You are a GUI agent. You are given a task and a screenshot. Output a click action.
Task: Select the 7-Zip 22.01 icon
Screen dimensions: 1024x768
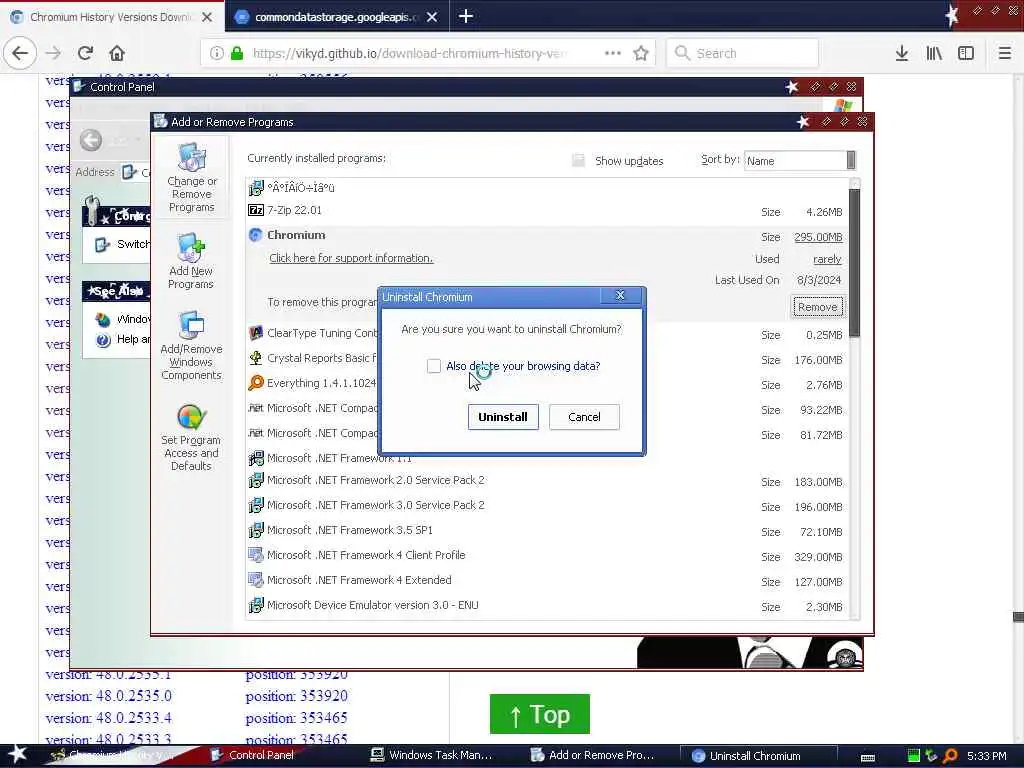pos(256,210)
